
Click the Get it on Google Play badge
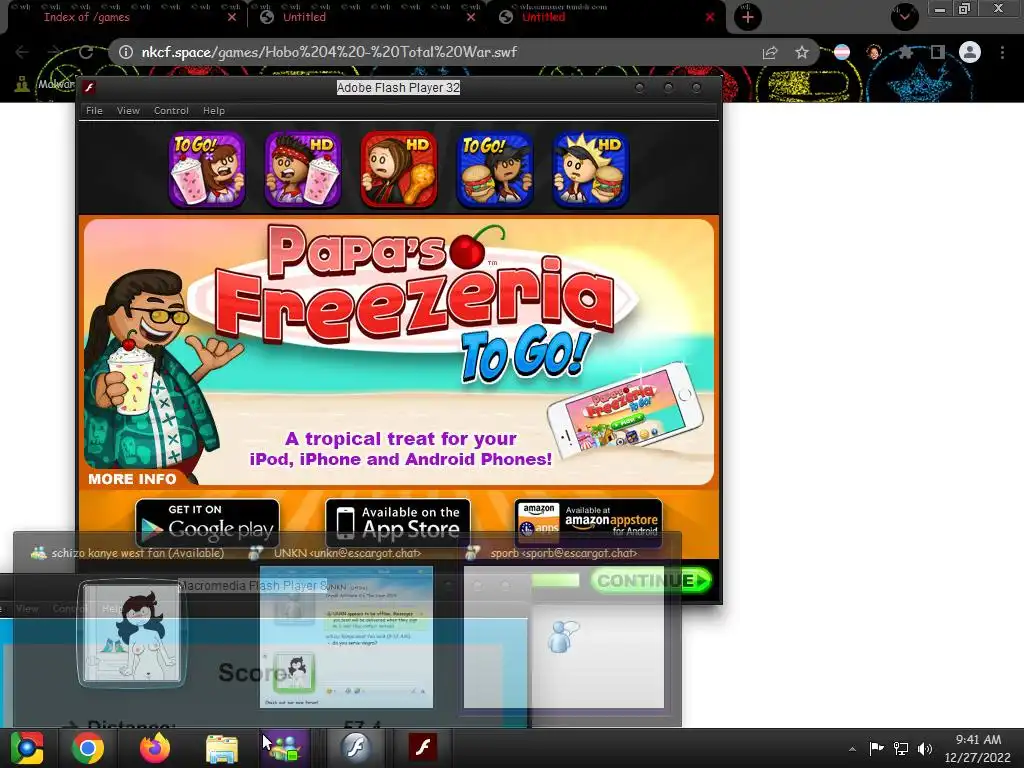pyautogui.click(x=208, y=522)
